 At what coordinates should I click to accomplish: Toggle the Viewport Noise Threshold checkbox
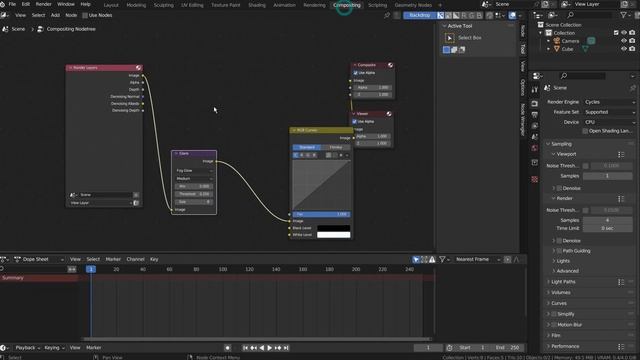pyautogui.click(x=586, y=166)
